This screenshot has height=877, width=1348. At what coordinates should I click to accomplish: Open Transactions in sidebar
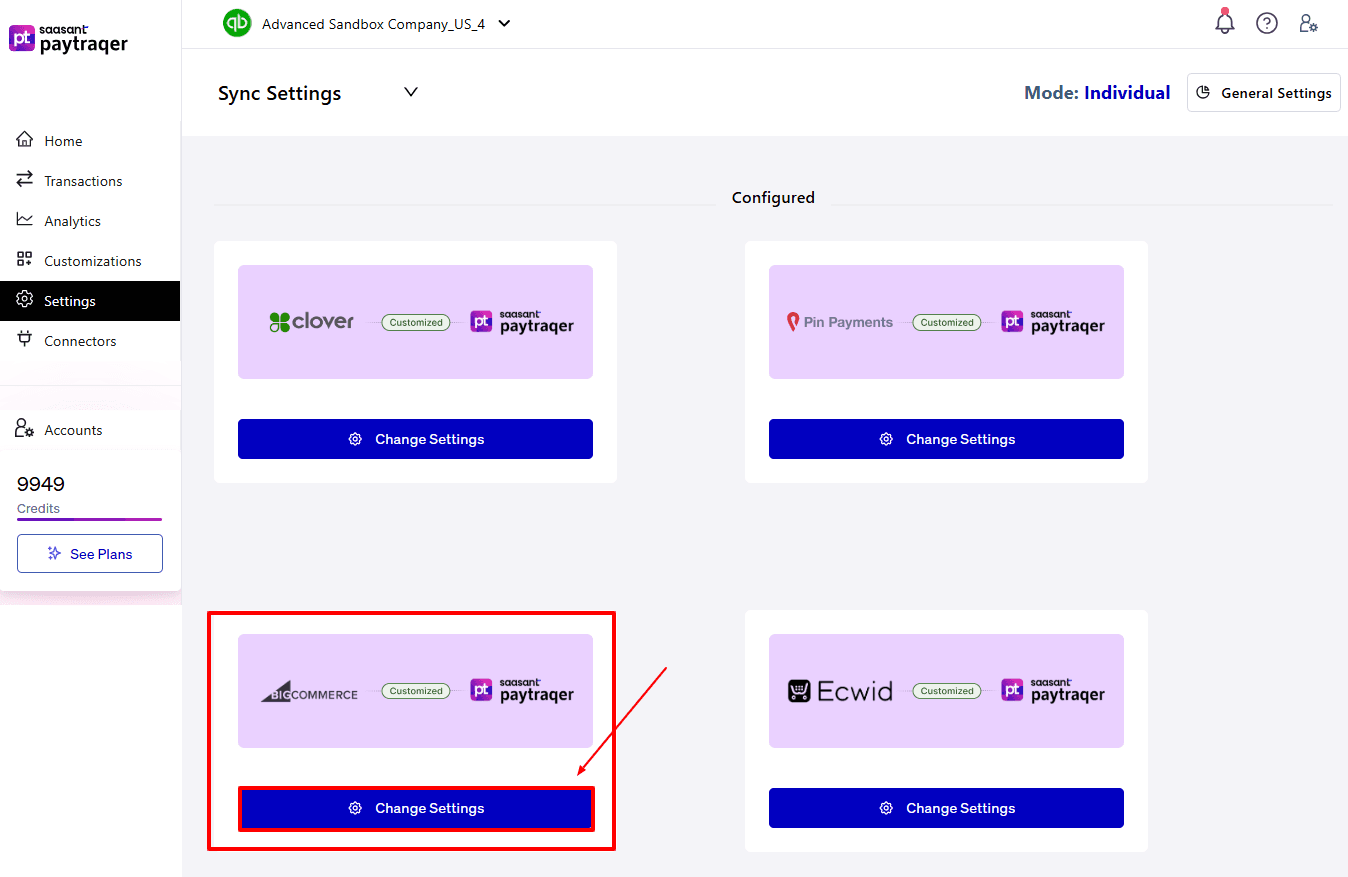[90, 181]
